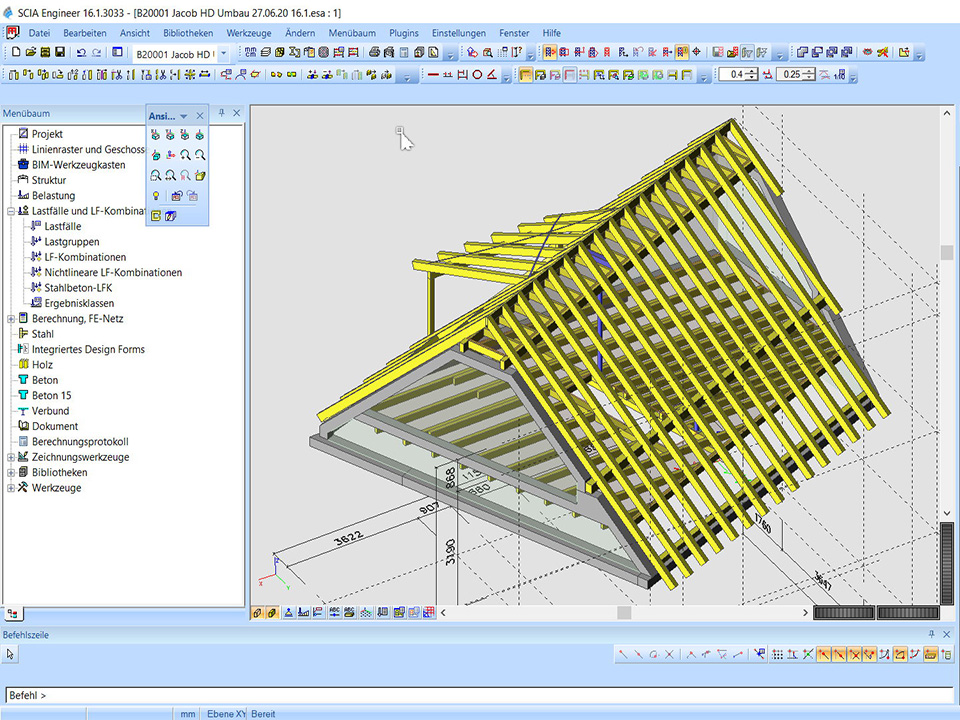Open the Bibliotheken menu
The height and width of the screenshot is (720, 960).
pyautogui.click(x=188, y=33)
